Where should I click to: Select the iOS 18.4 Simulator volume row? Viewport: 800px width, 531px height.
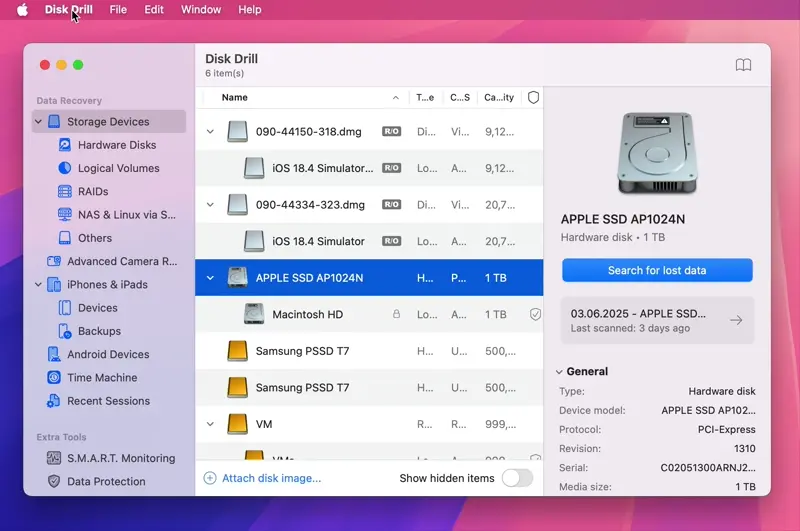pyautogui.click(x=369, y=241)
